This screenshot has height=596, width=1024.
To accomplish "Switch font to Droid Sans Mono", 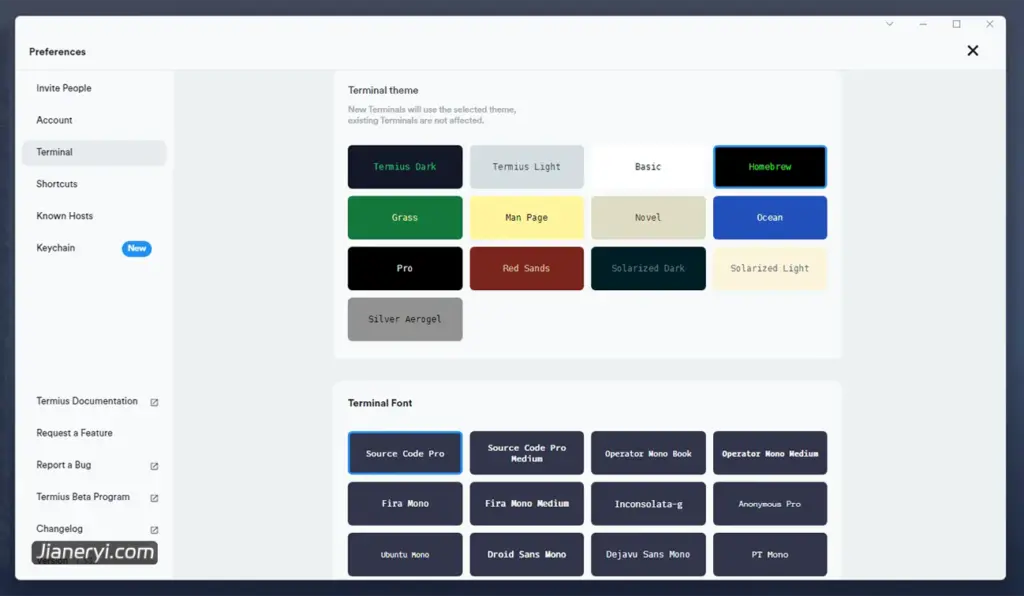I will 526,555.
